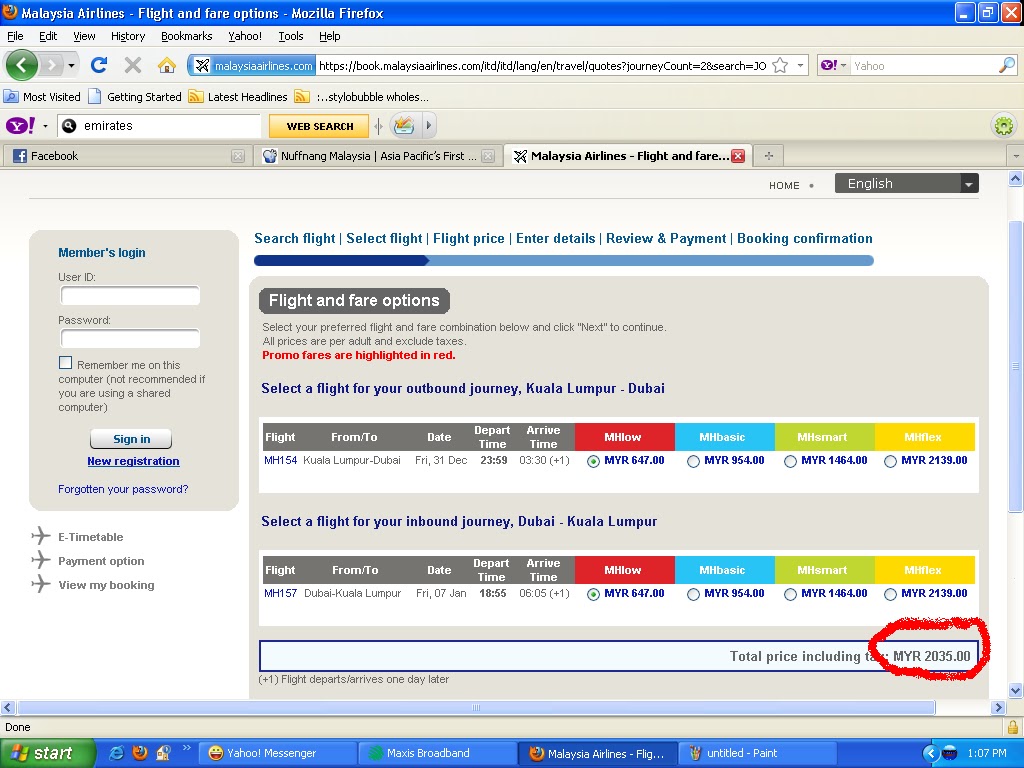Click the E-Timetable airplane icon link
This screenshot has width=1024, height=768.
point(40,536)
